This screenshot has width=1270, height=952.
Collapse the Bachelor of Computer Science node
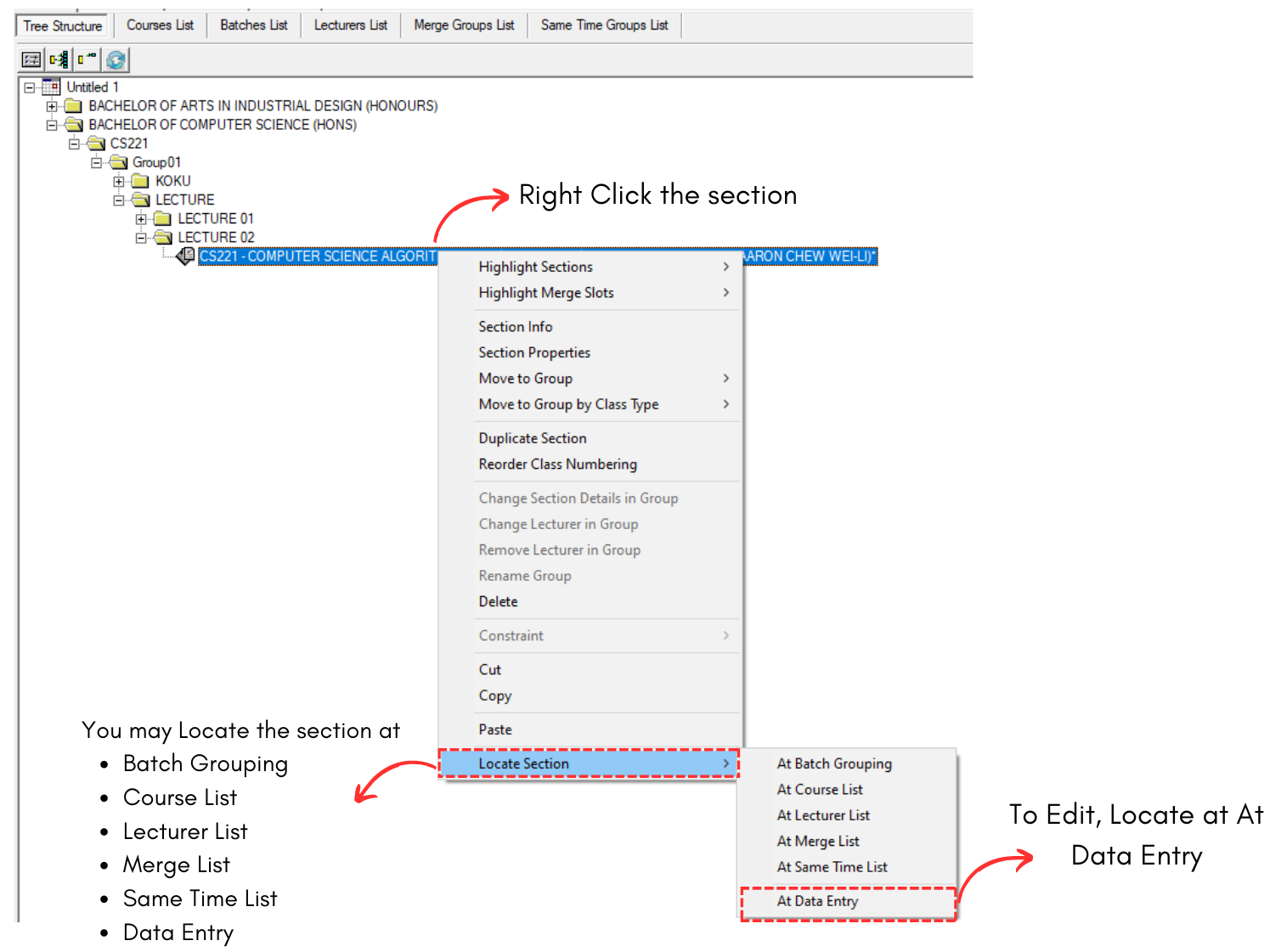tap(52, 125)
